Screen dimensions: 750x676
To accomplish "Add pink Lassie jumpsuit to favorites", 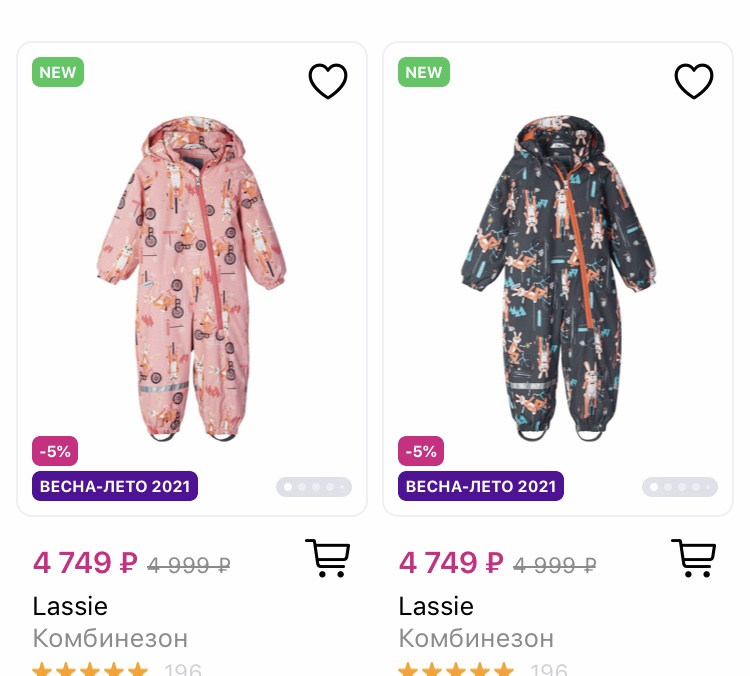I will click(327, 81).
